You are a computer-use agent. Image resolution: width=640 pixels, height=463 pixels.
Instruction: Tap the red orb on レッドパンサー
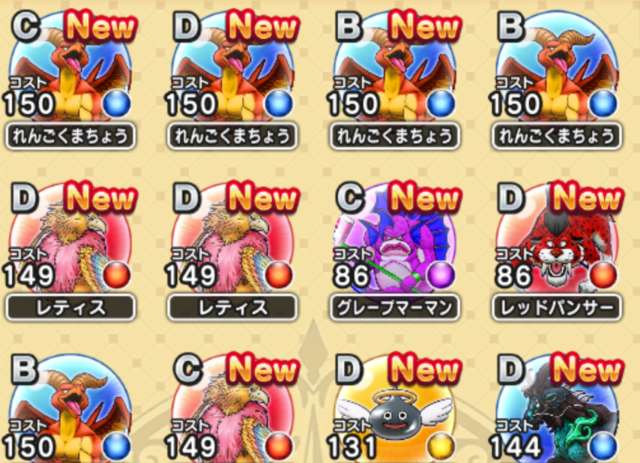click(x=603, y=275)
